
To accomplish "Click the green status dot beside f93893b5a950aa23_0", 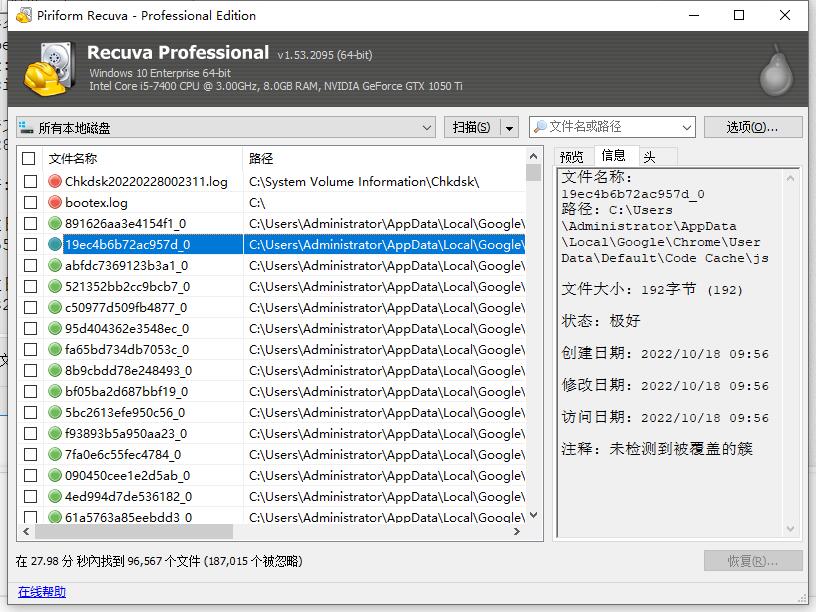I will [55, 433].
